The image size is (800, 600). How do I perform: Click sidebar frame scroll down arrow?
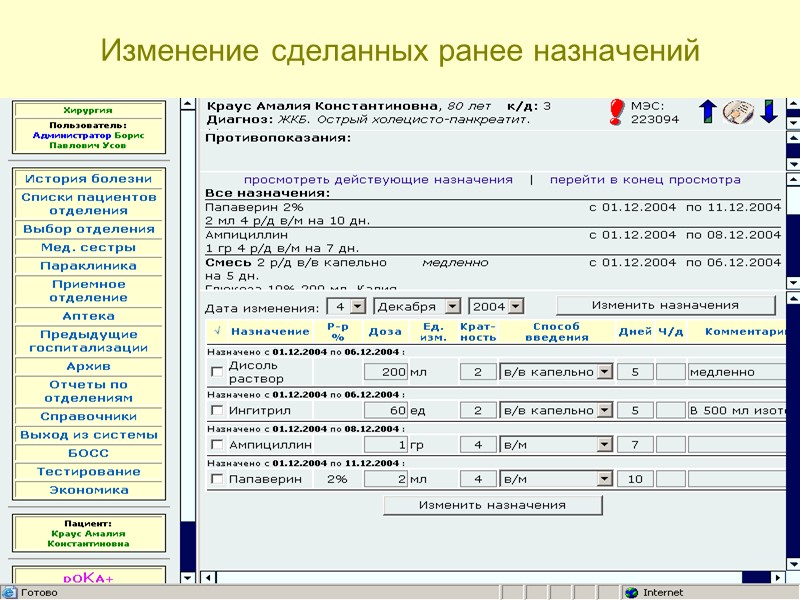point(188,578)
